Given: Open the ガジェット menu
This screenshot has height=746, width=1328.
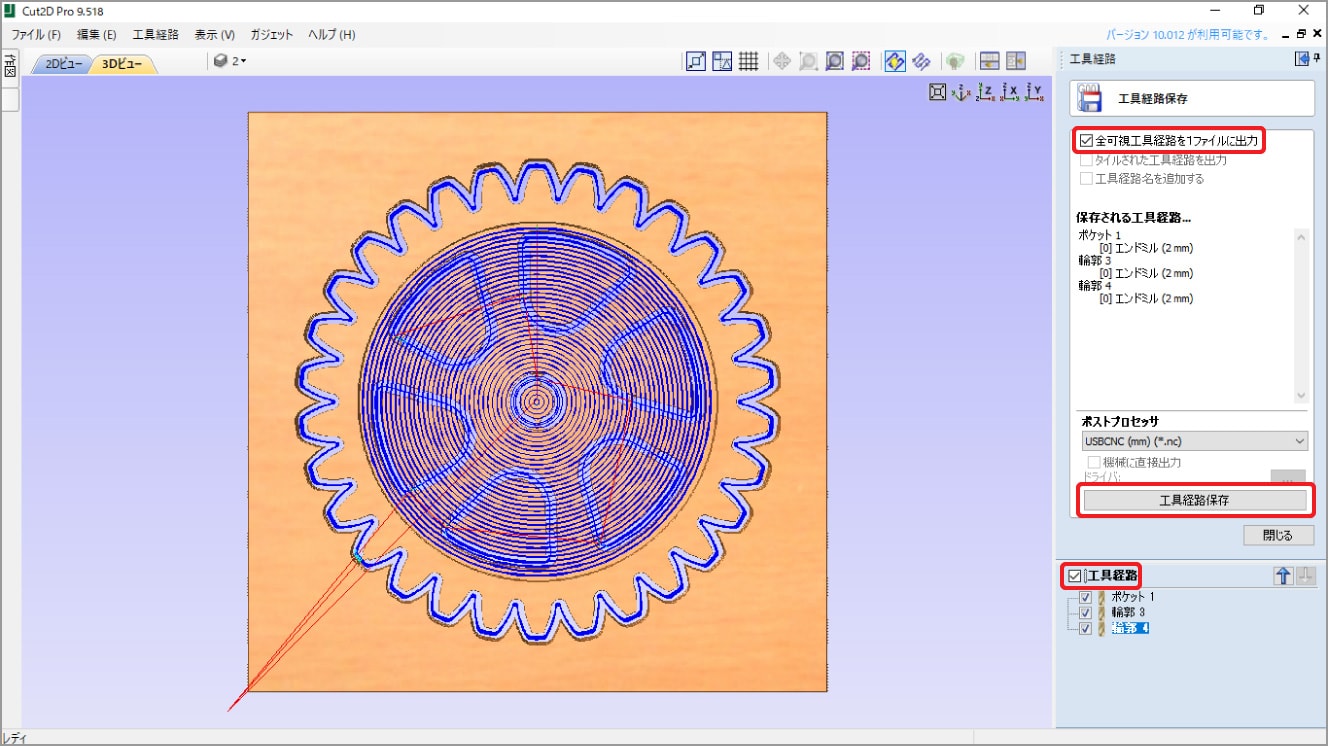Looking at the screenshot, I should point(271,34).
